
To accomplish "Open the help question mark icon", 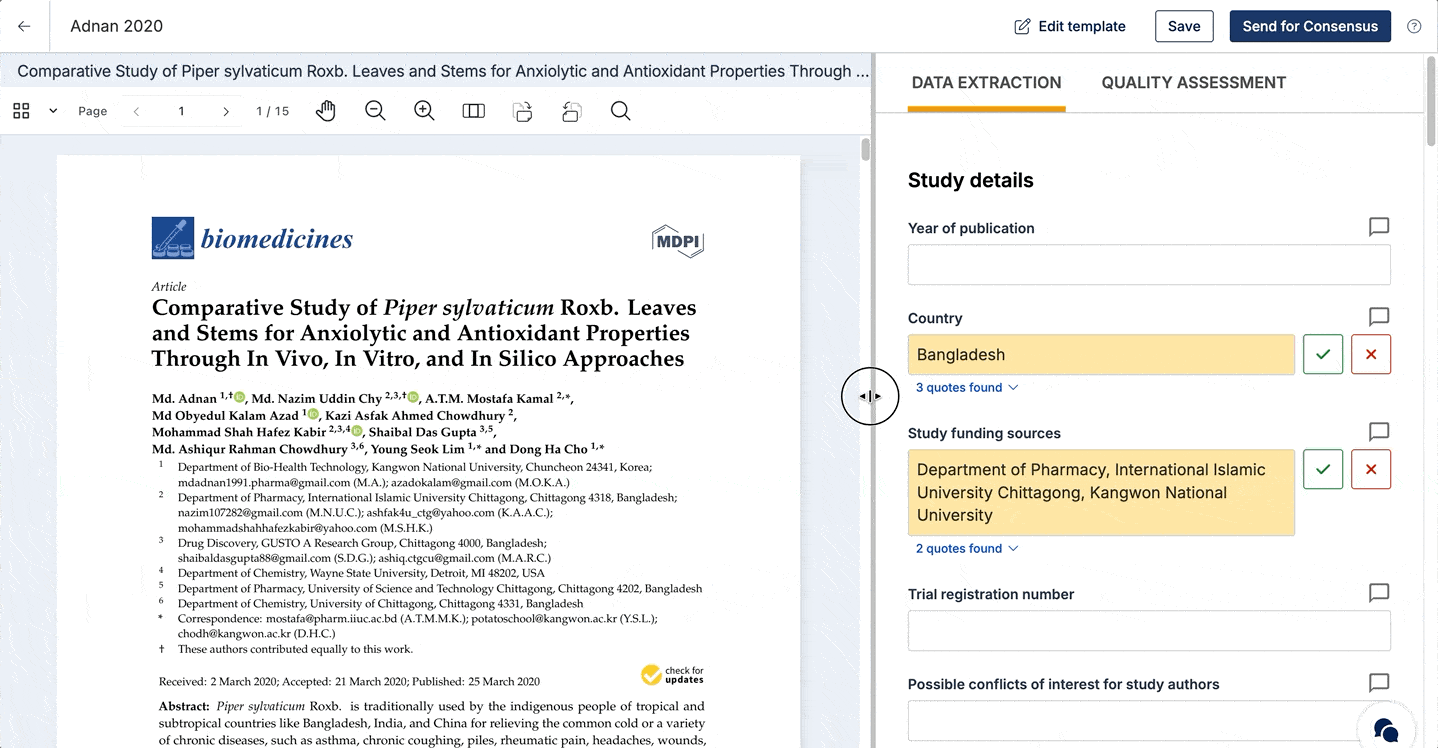I will click(x=1414, y=26).
